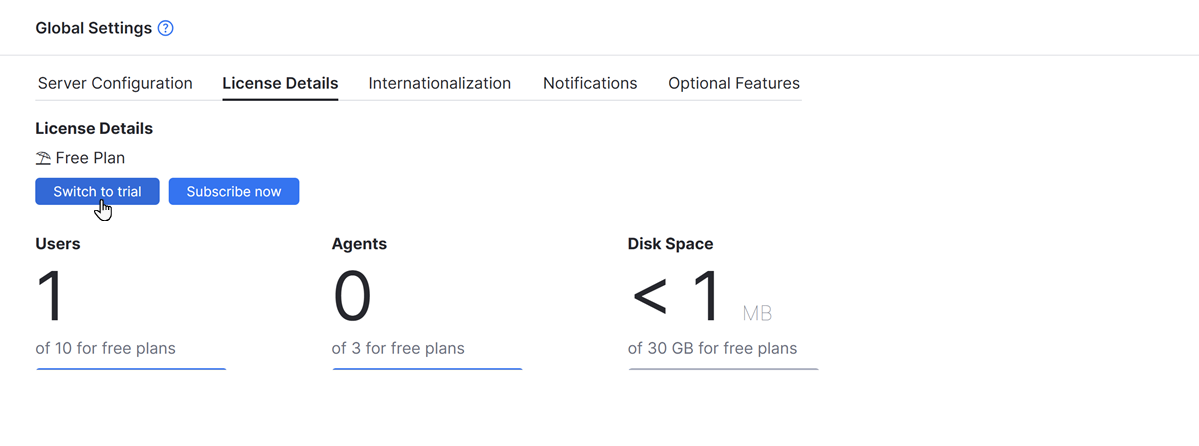This screenshot has height=446, width=1199.
Task: Click the License Details section heading
Action: (x=94, y=129)
